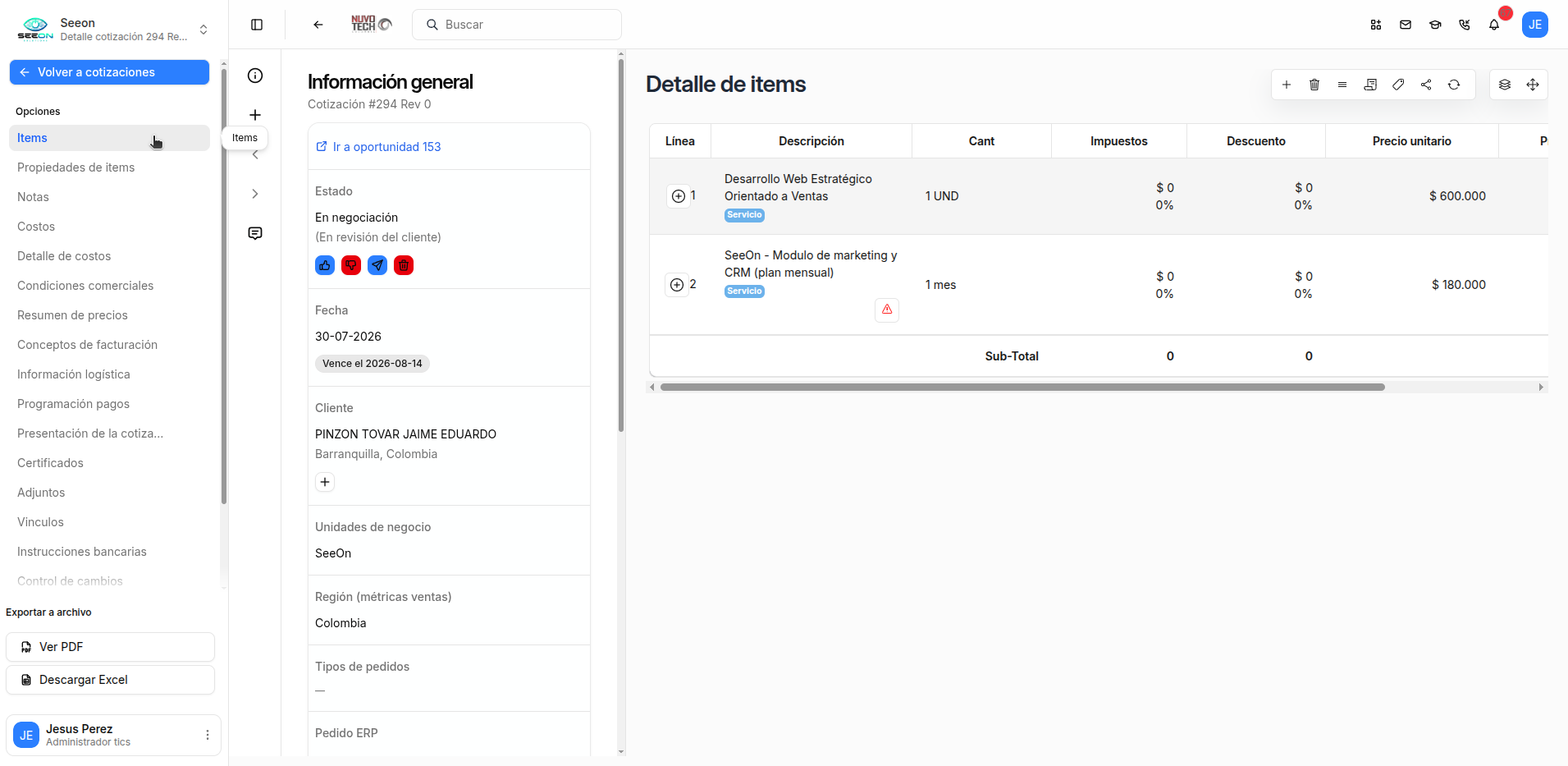Click the share icon in items toolbar
Viewport: 1568px width, 766px height.
pyautogui.click(x=1426, y=85)
